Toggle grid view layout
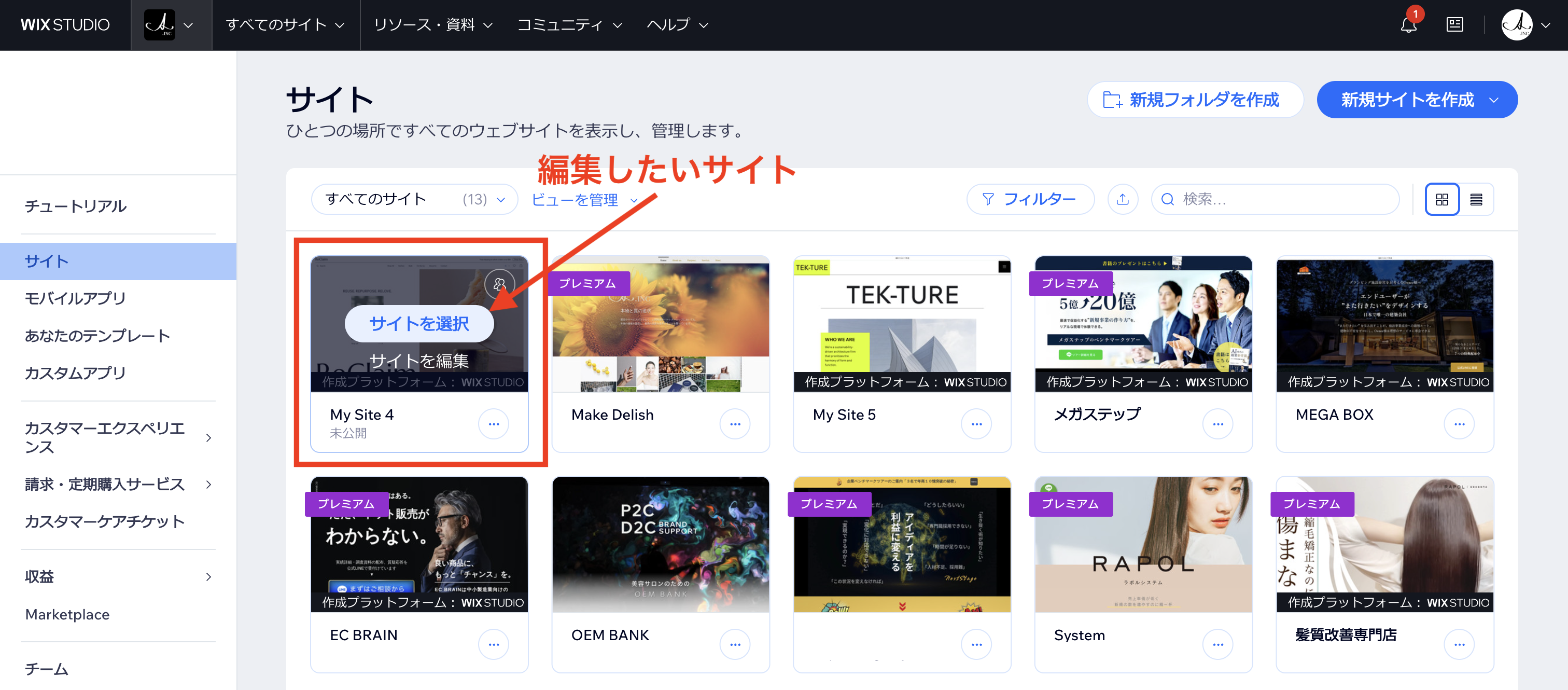The image size is (1568, 690). click(1441, 199)
